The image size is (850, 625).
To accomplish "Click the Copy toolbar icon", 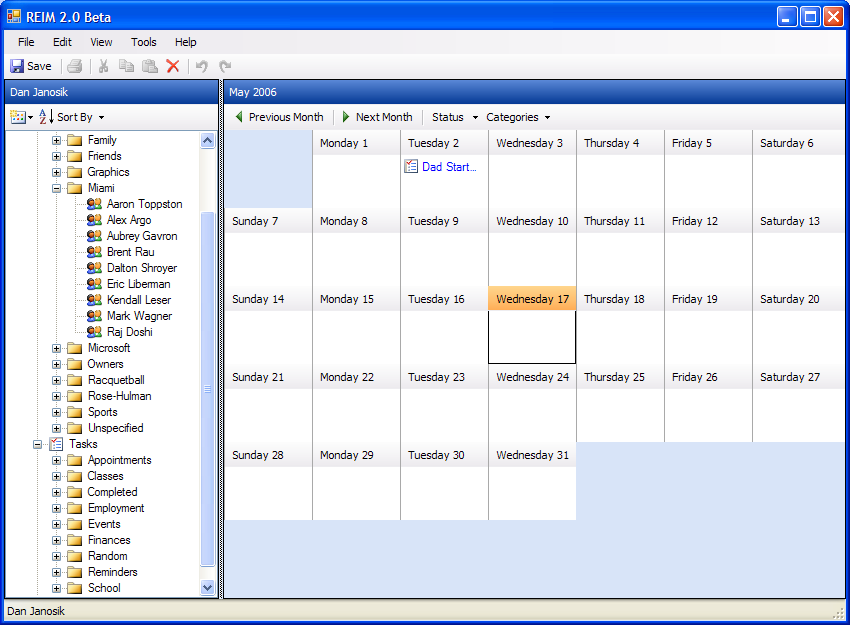I will [126, 66].
